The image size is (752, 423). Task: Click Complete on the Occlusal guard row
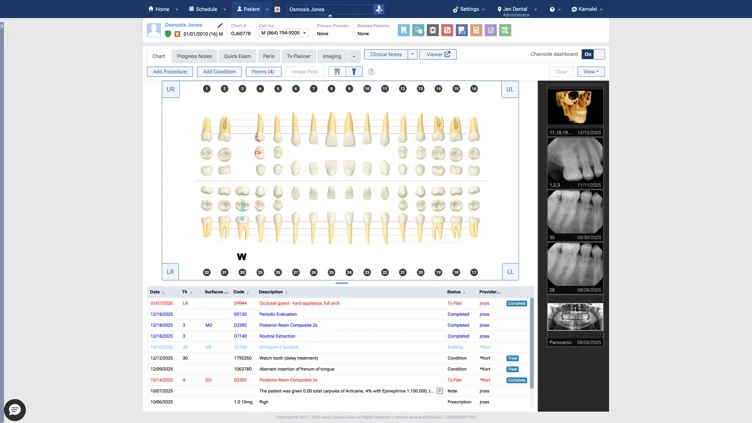click(517, 304)
